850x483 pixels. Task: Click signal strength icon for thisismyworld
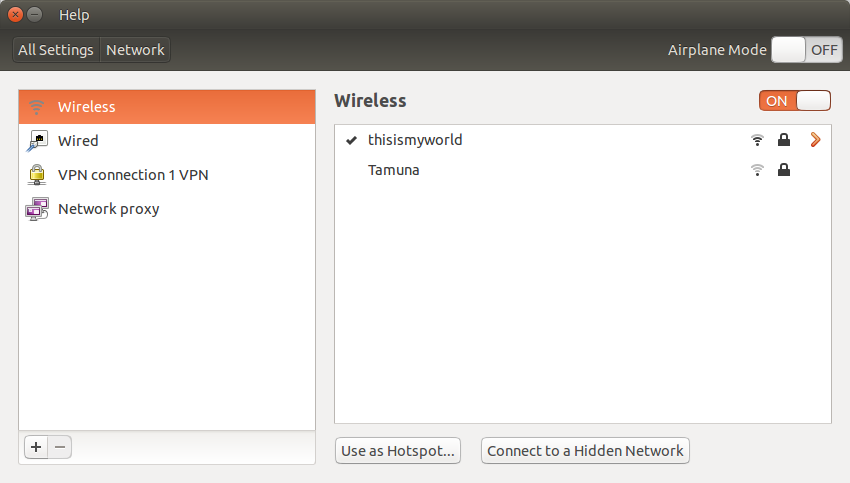757,140
